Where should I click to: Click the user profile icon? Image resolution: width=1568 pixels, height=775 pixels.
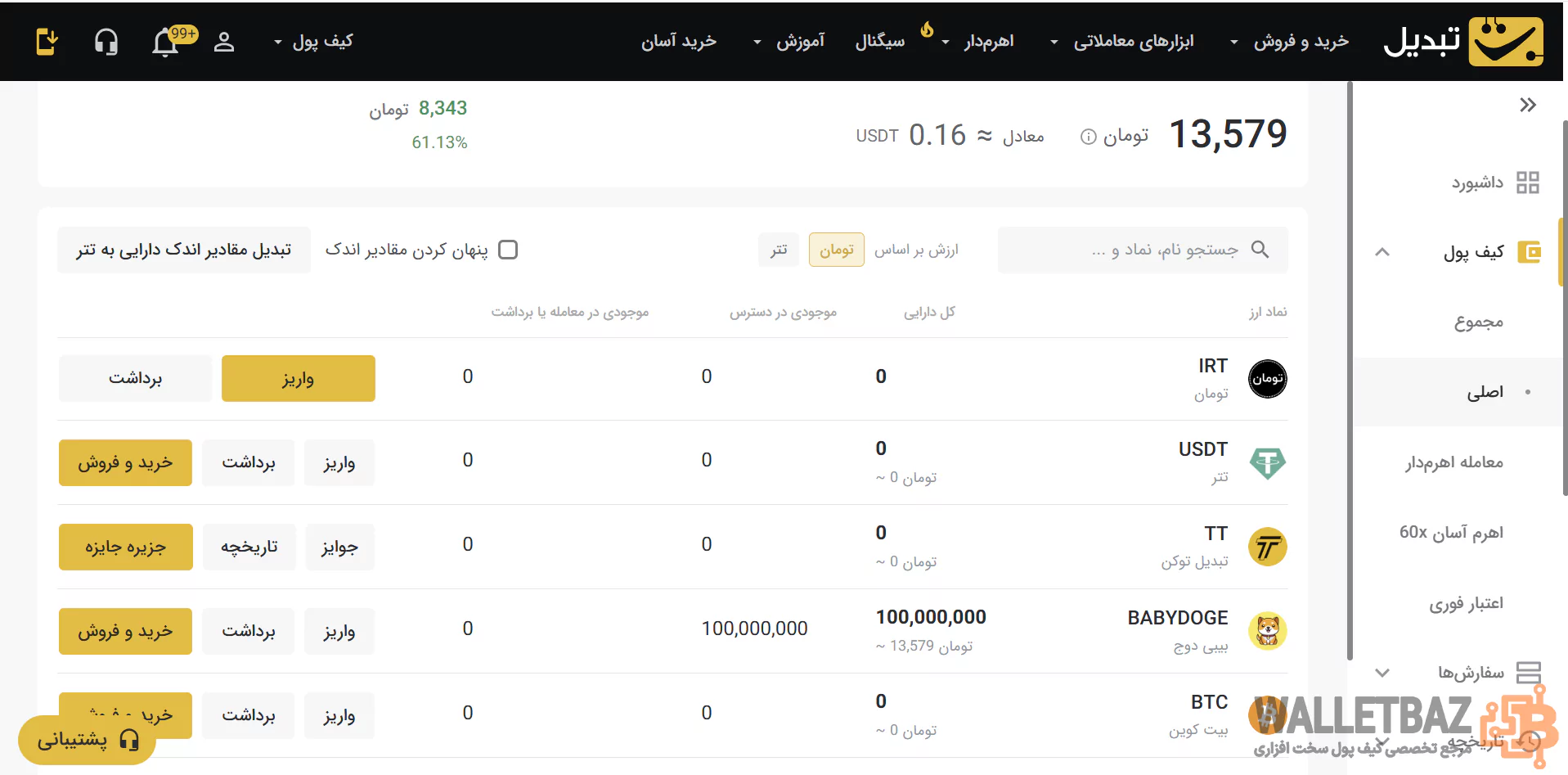click(x=223, y=42)
